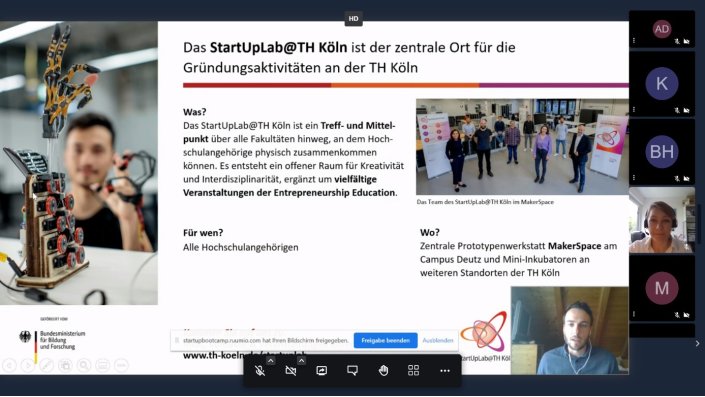Toggle subtitles in the slide controls
705x397 pixels.
(x=102, y=365)
